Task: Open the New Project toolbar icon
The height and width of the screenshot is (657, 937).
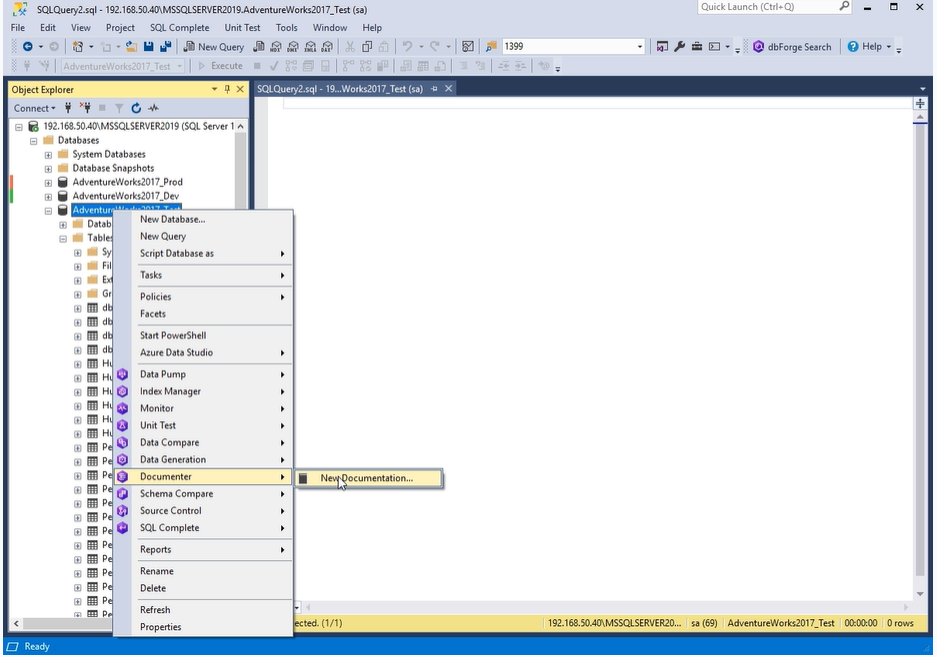Action: click(78, 47)
